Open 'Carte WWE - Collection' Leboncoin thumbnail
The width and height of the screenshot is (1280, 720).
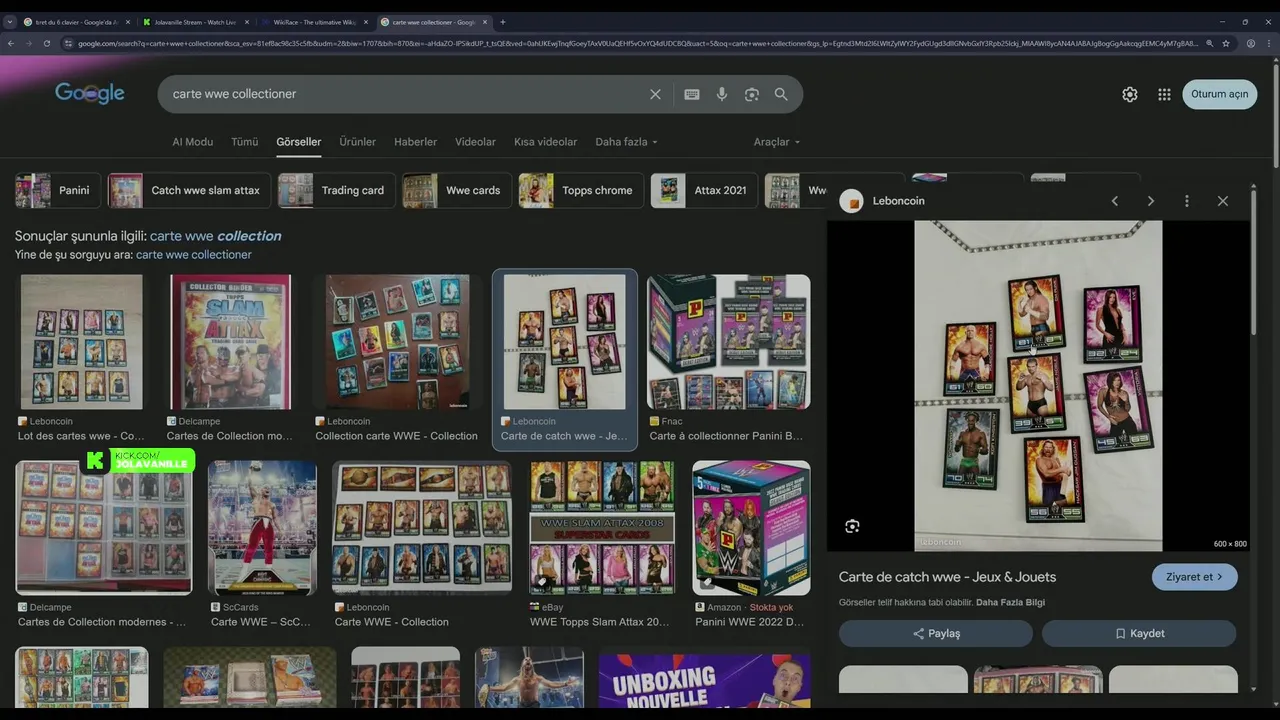pyautogui.click(x=422, y=528)
